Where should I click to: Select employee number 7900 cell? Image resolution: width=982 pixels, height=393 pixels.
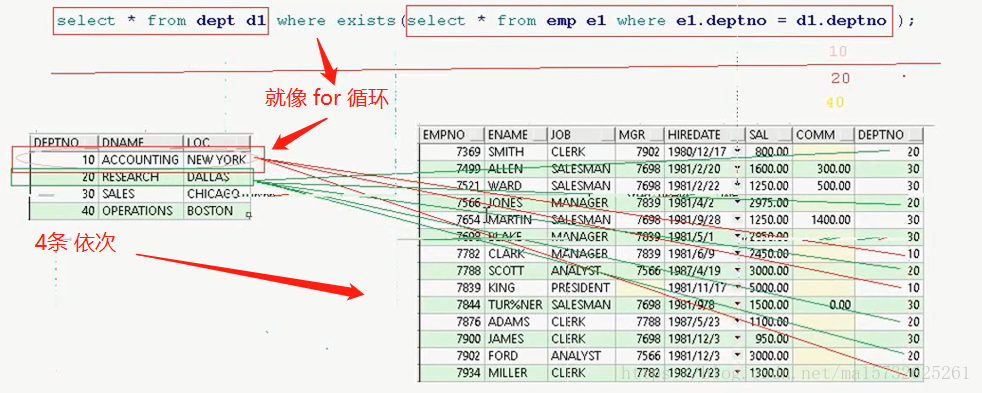[452, 339]
